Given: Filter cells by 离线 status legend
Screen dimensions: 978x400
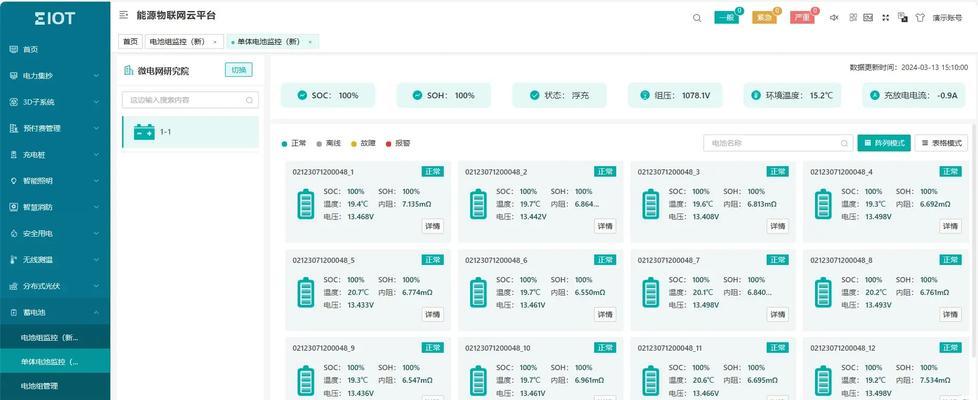Looking at the screenshot, I should point(328,143).
